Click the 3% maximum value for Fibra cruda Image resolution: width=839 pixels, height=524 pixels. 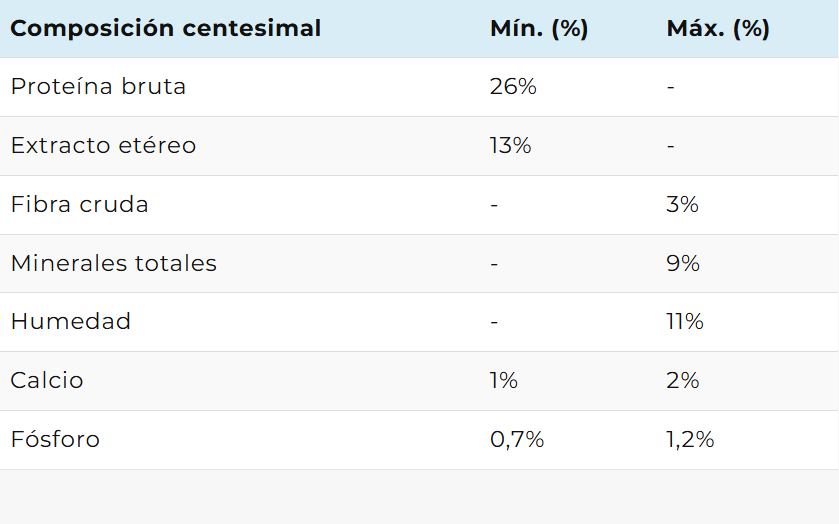(682, 205)
